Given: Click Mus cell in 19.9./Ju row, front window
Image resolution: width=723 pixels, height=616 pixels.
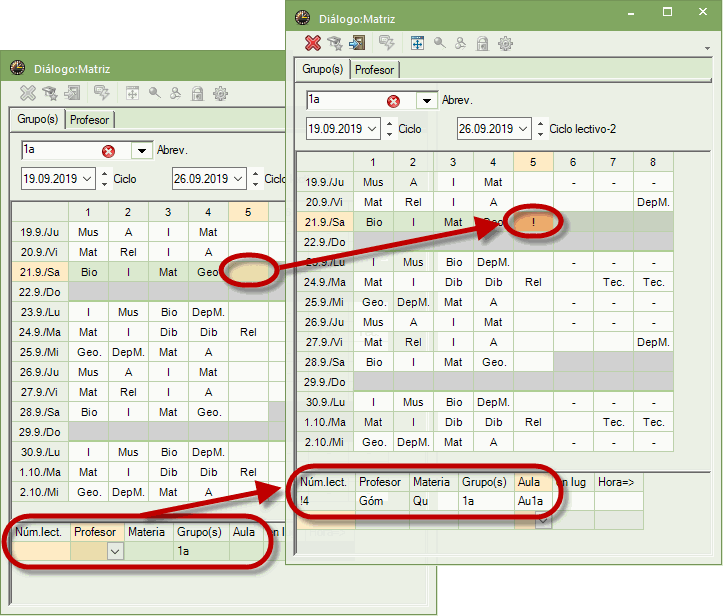Looking at the screenshot, I should [373, 182].
